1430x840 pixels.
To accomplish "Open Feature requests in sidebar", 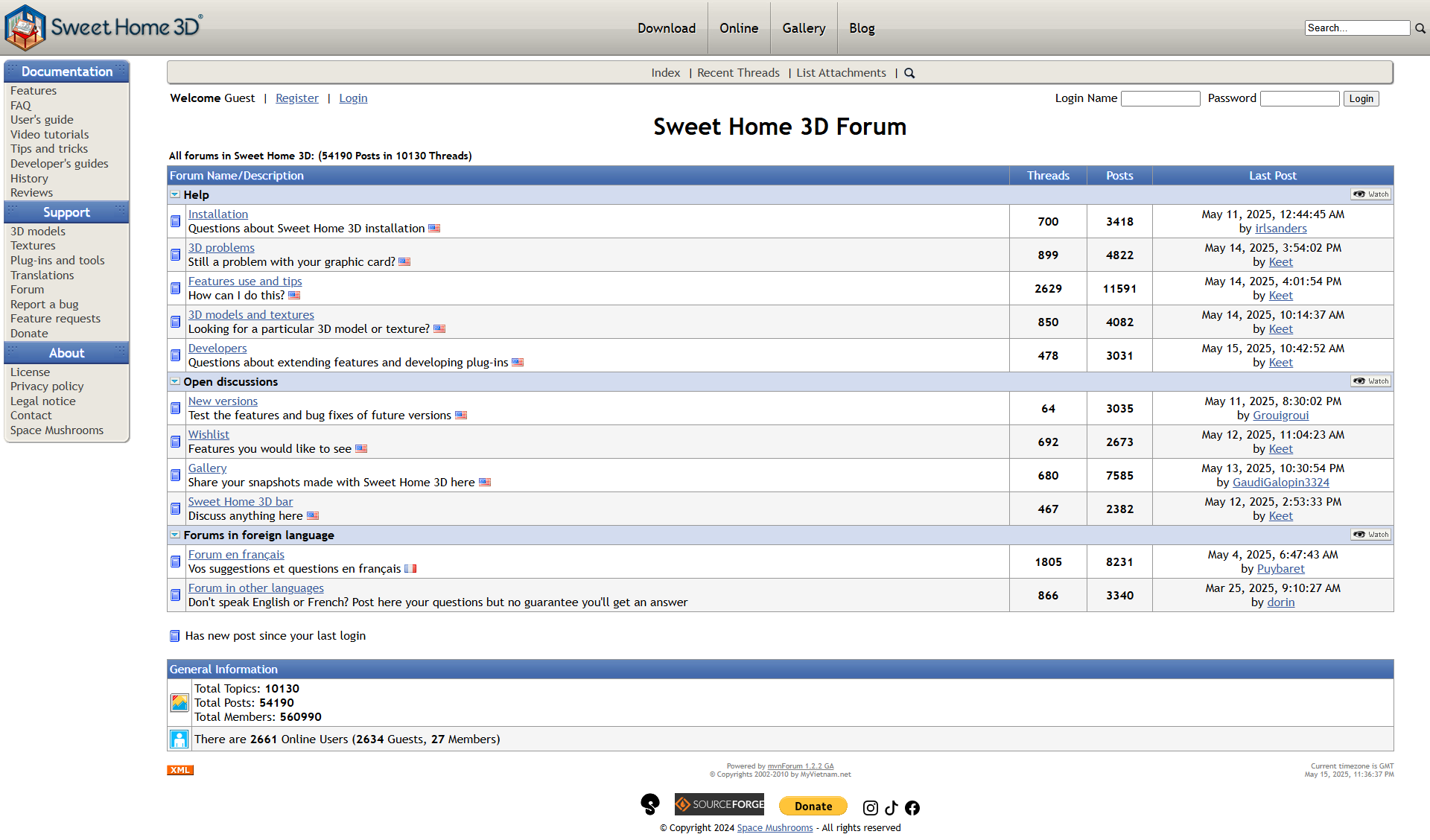I will click(x=55, y=319).
